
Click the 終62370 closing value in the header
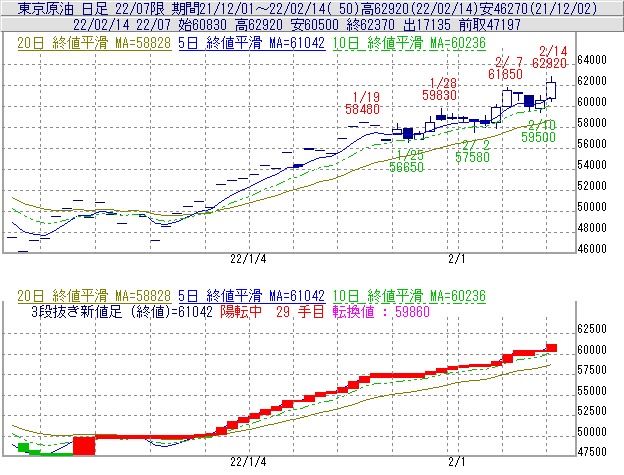tap(371, 25)
